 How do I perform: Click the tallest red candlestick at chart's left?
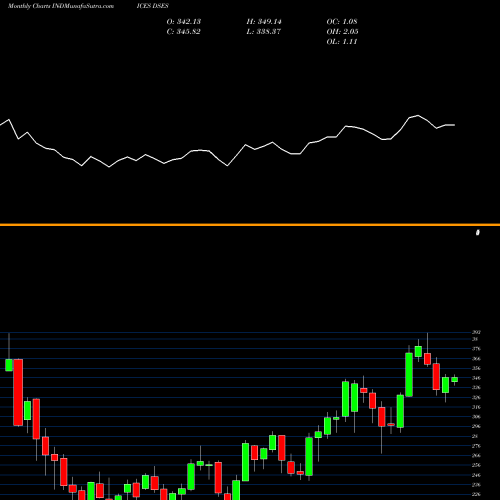coord(18,392)
